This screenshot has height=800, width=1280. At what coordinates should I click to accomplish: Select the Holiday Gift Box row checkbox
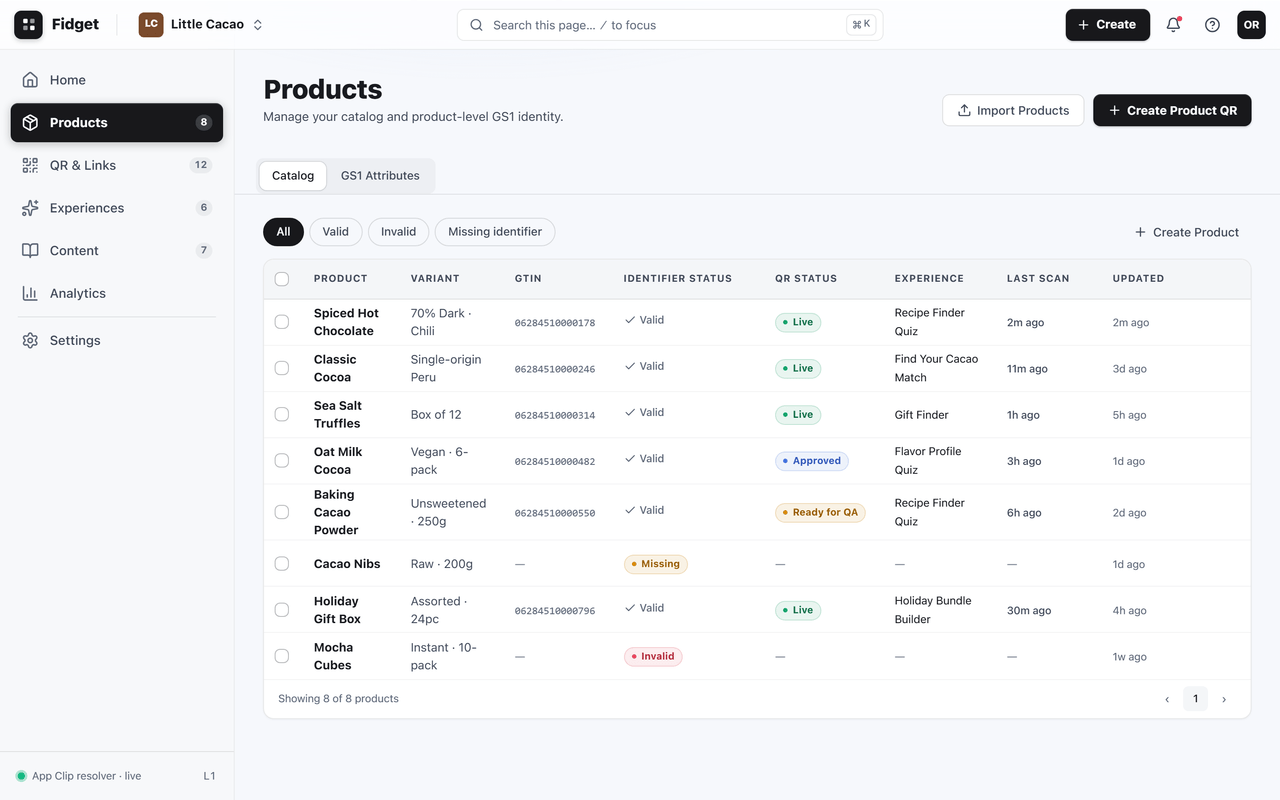pyautogui.click(x=282, y=610)
